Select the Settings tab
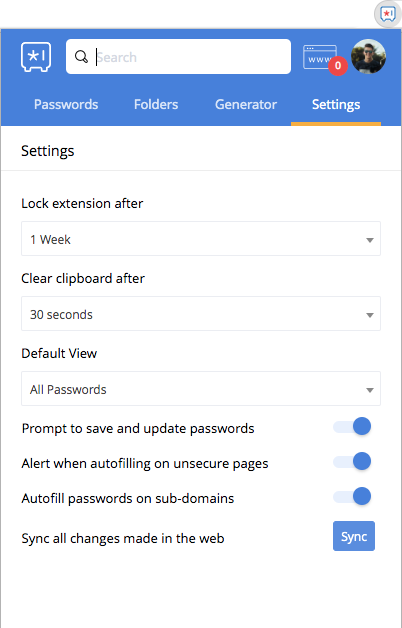This screenshot has height=628, width=402. tap(336, 105)
